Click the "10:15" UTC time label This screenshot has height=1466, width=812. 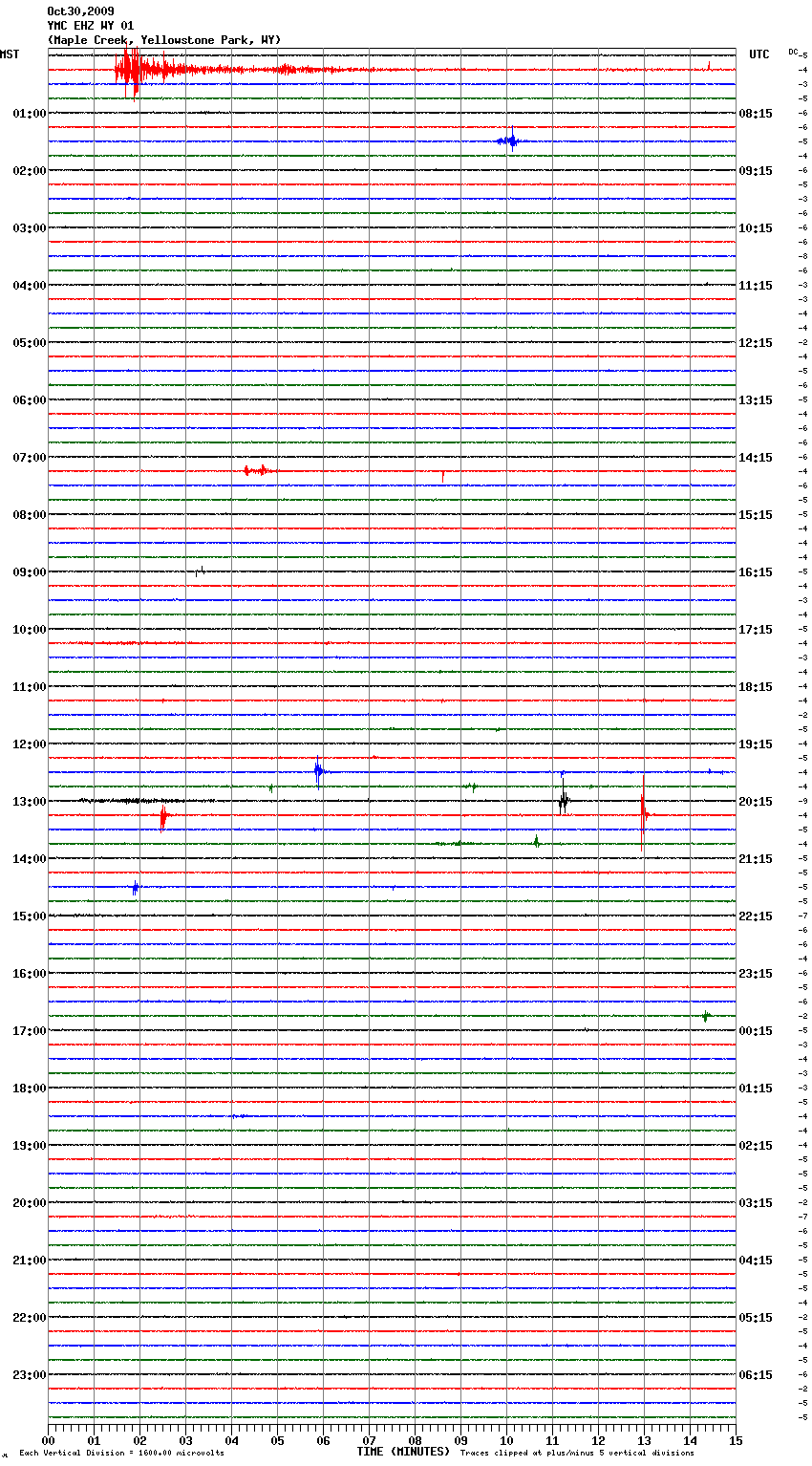[x=756, y=228]
